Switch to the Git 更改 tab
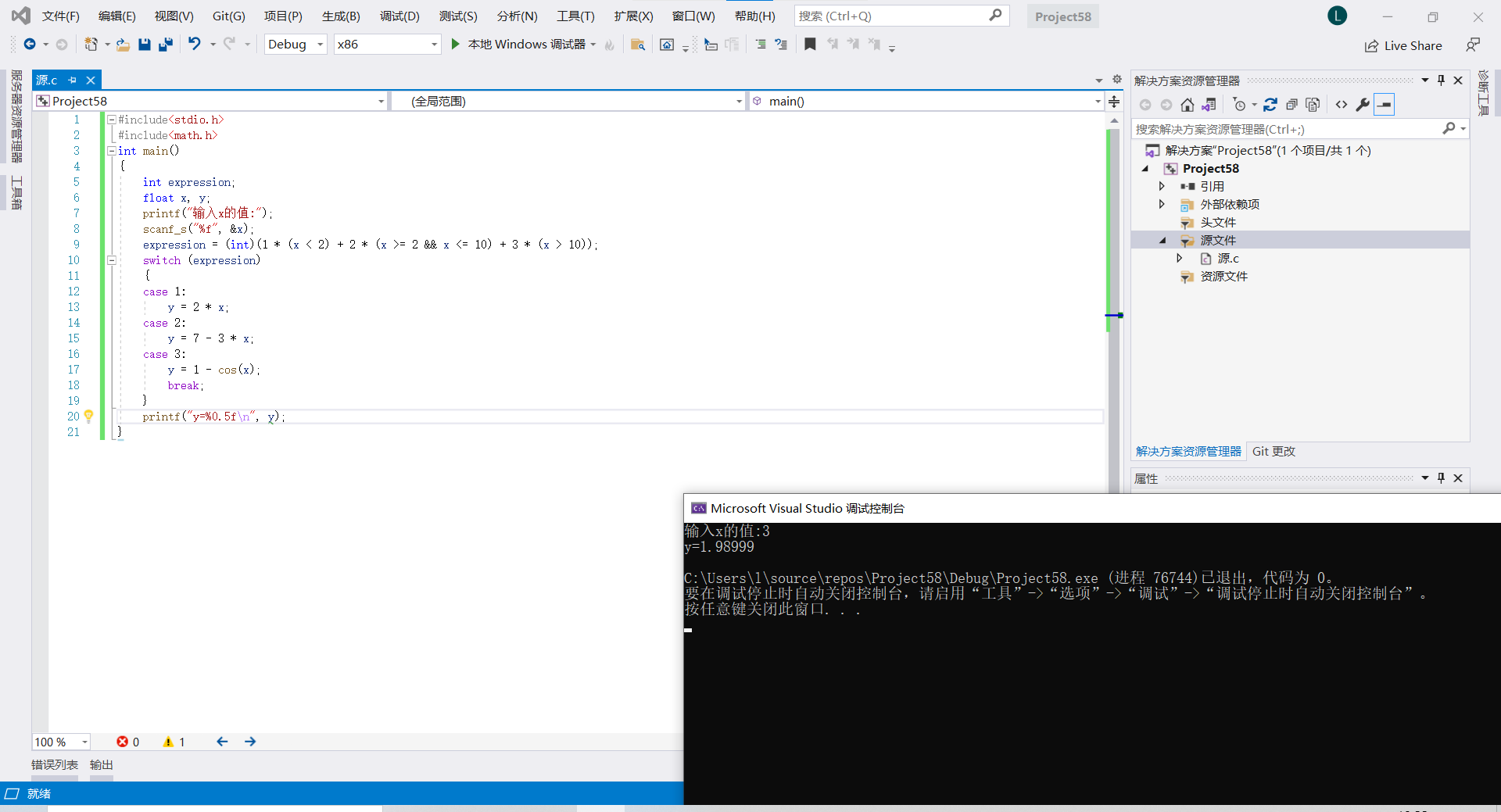 point(1274,452)
